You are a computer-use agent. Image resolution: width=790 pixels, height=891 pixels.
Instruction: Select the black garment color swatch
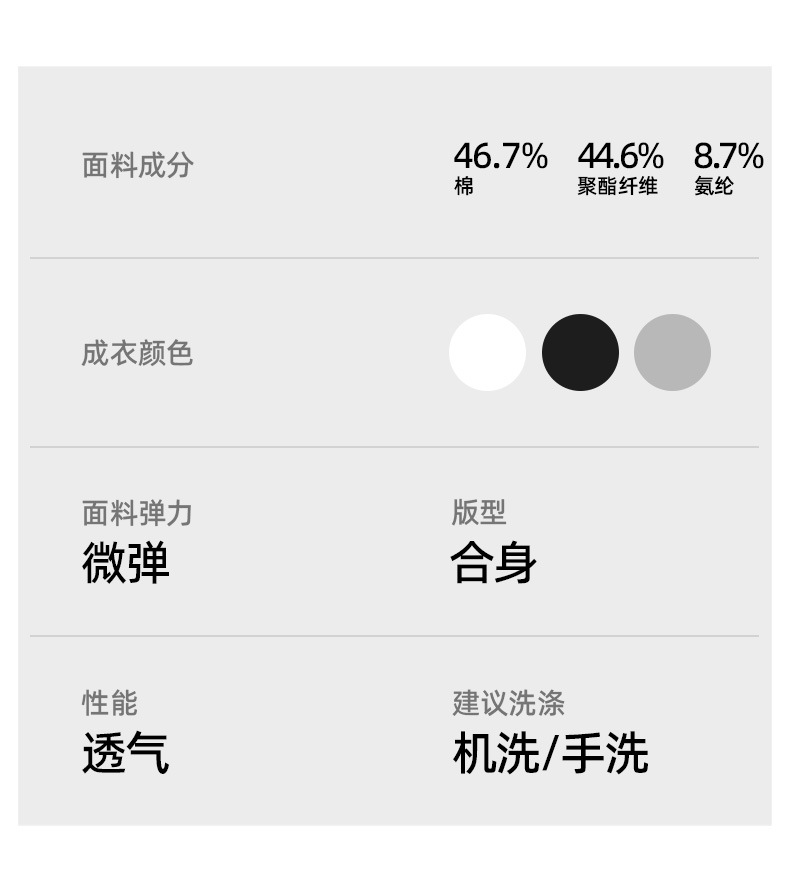coord(580,353)
